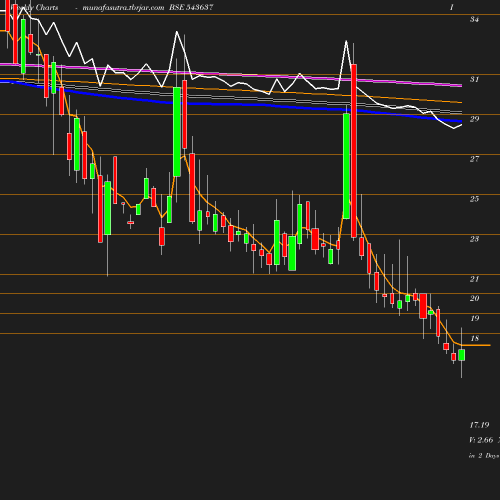Click the "BSE 543637" stock code text
The width and height of the screenshot is (500, 500).
(x=191, y=7)
